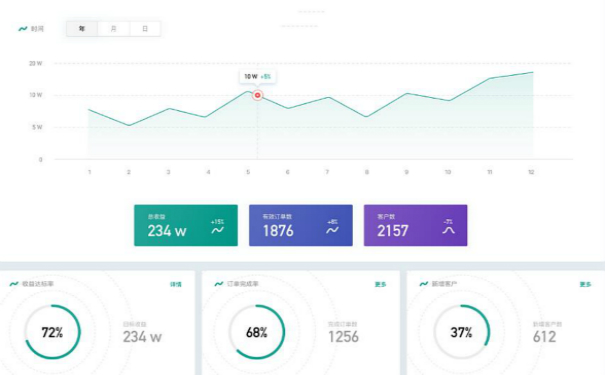
Task: Click the peak curve icon on '2157' card
Action: tap(448, 230)
